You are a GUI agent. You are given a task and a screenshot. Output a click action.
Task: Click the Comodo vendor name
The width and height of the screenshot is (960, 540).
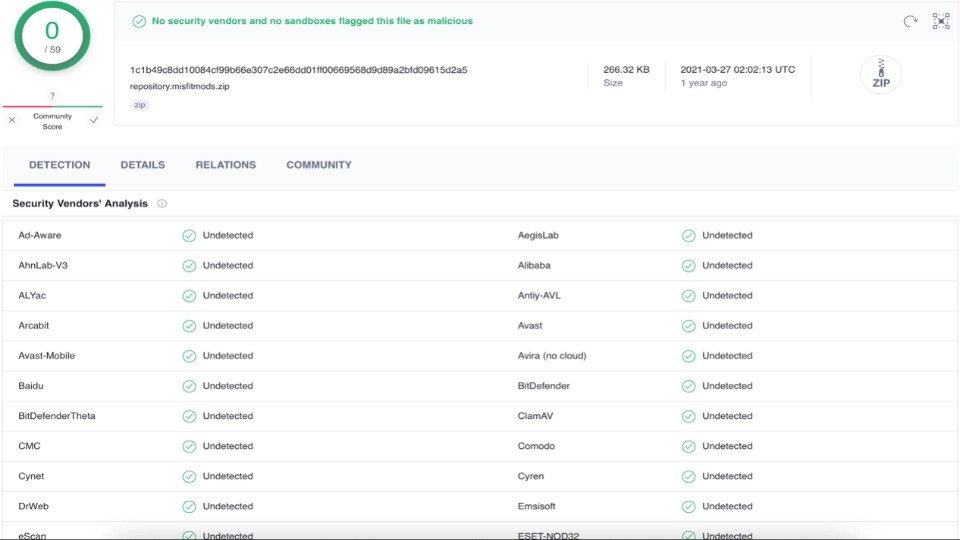pos(536,446)
